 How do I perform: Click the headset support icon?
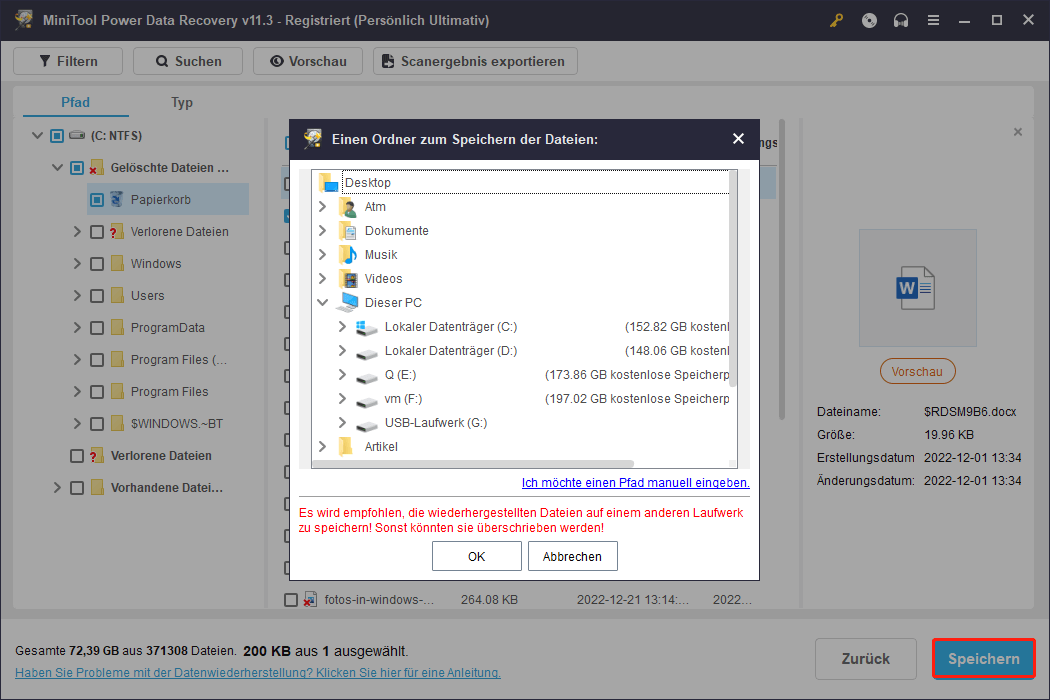click(901, 21)
